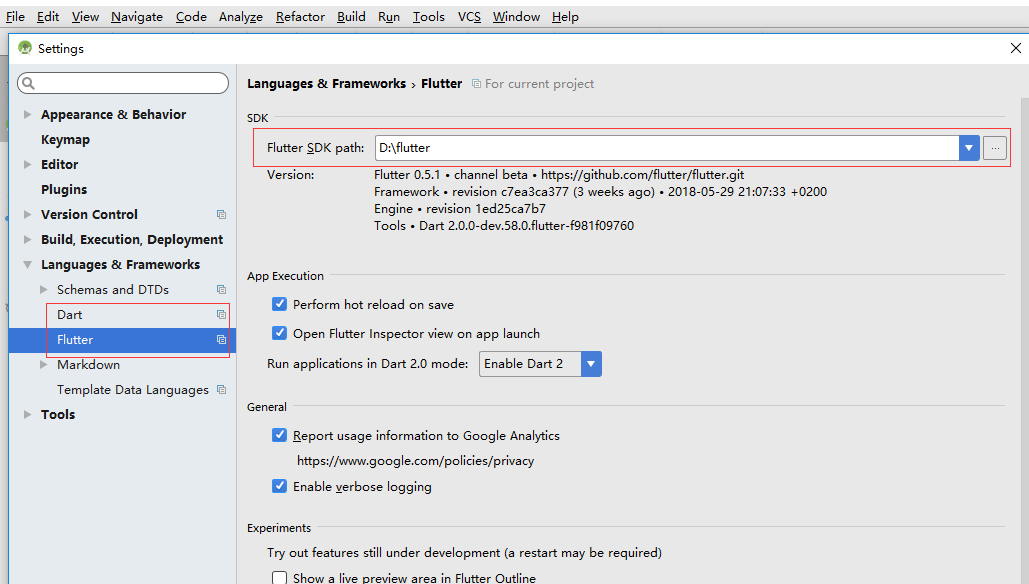Click the For current project icon in header
Screen dimensions: 1029x584
click(476, 84)
